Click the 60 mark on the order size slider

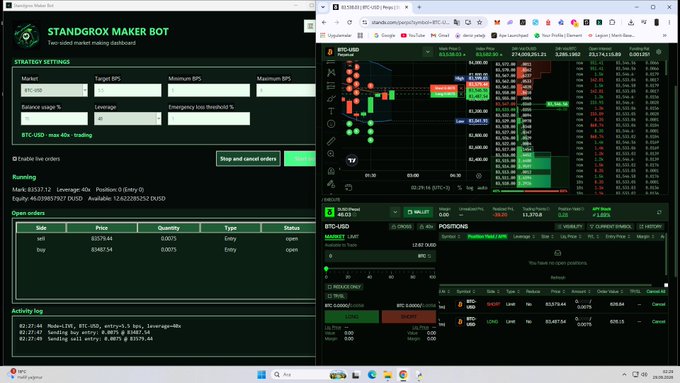391,276
